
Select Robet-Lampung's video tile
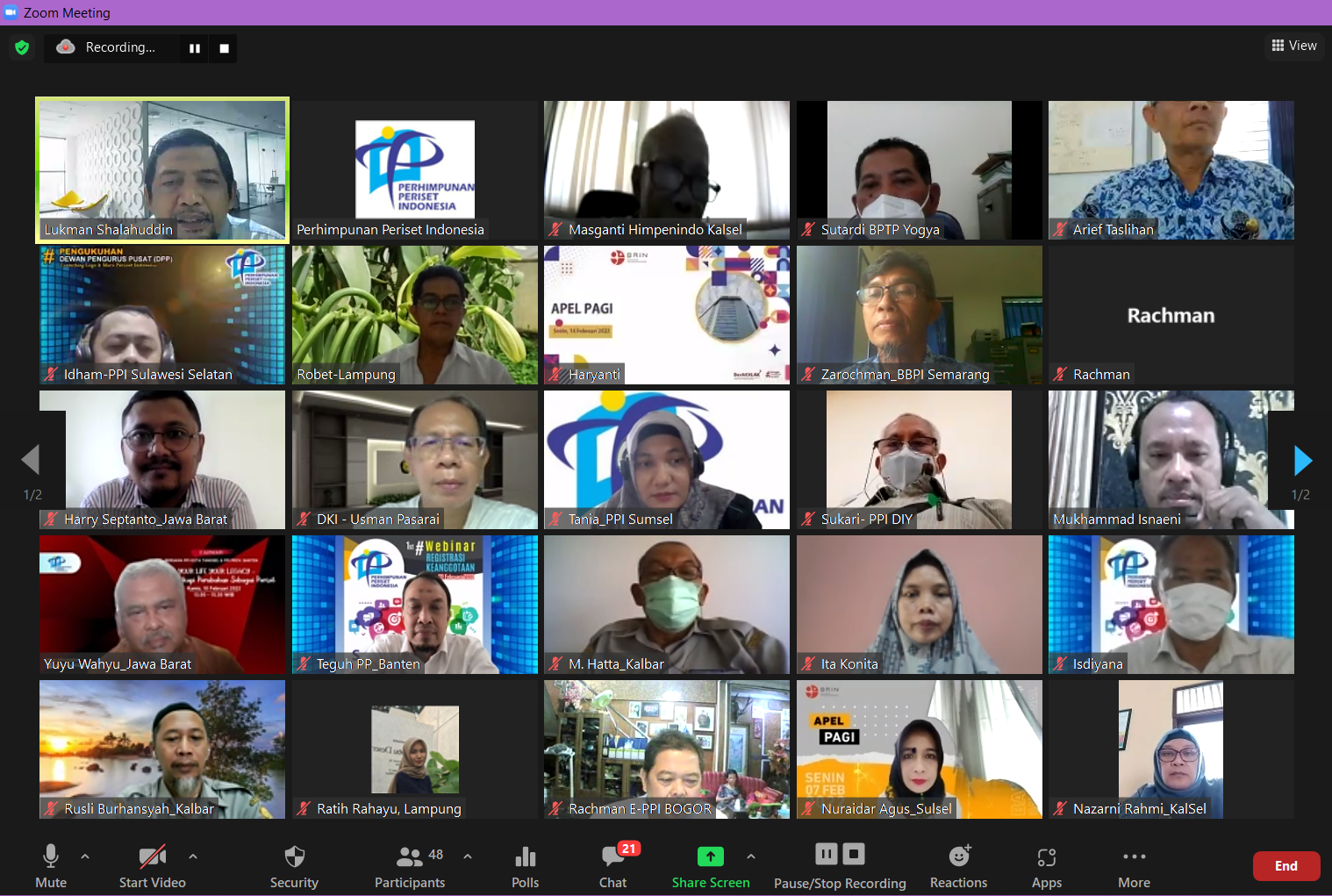click(x=415, y=315)
